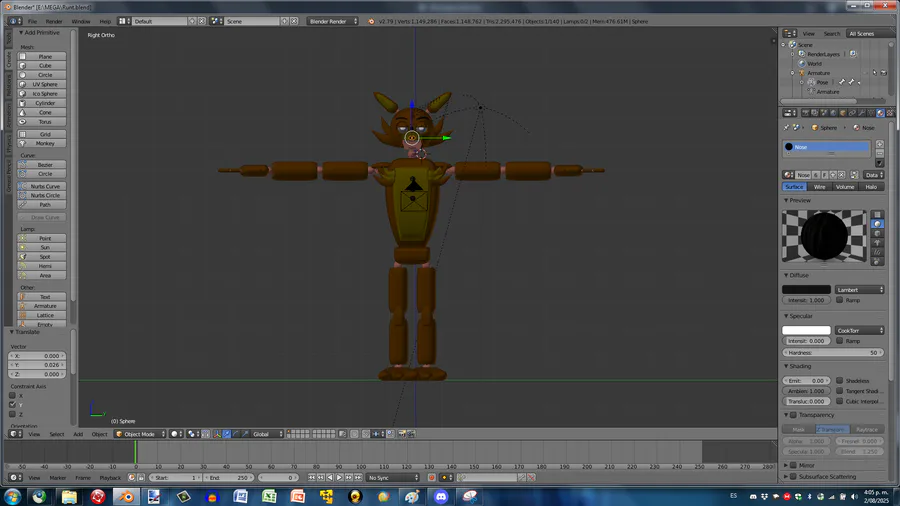Enable the Mirror panel checkbox
Image resolution: width=900 pixels, height=506 pixels.
[x=793, y=465]
